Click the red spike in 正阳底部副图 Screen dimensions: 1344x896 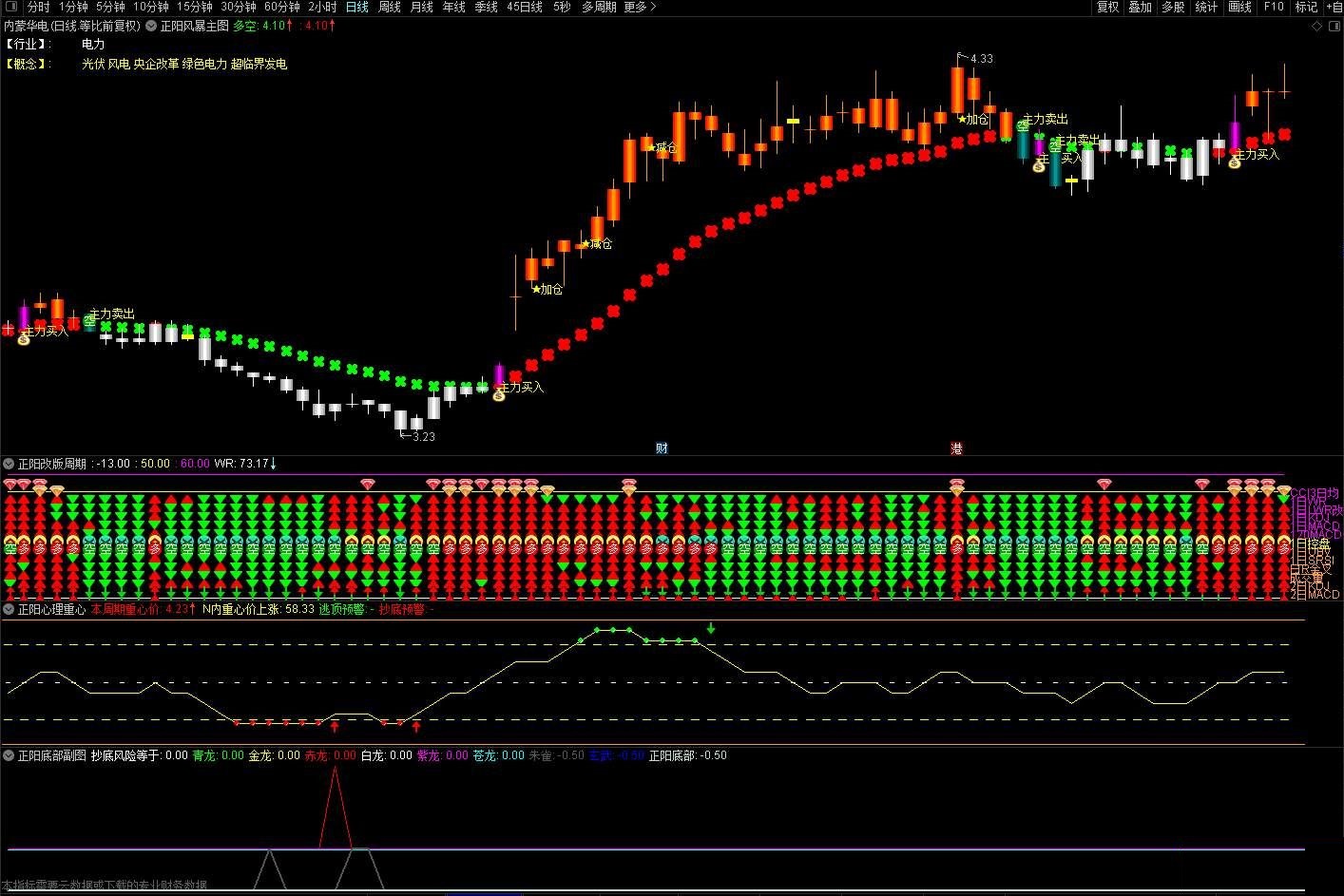pos(335,808)
